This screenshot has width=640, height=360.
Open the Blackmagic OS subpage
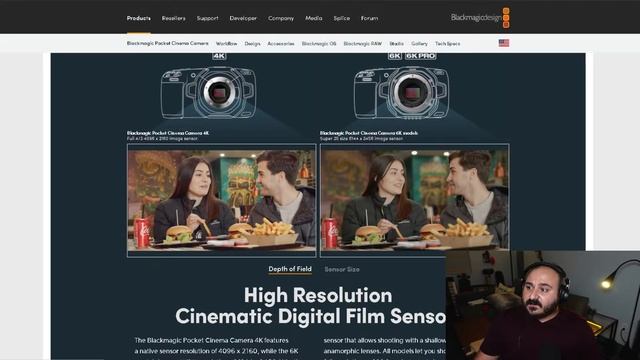319,44
